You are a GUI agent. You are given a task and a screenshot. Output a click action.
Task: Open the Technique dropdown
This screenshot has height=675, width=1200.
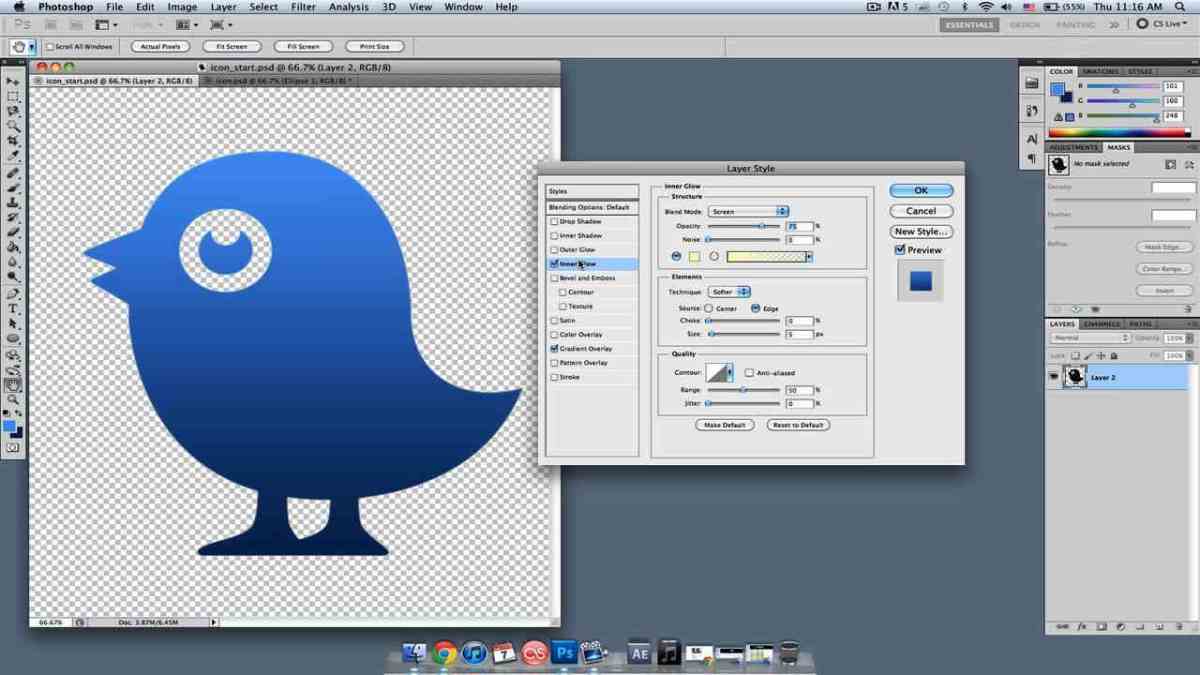coord(729,292)
